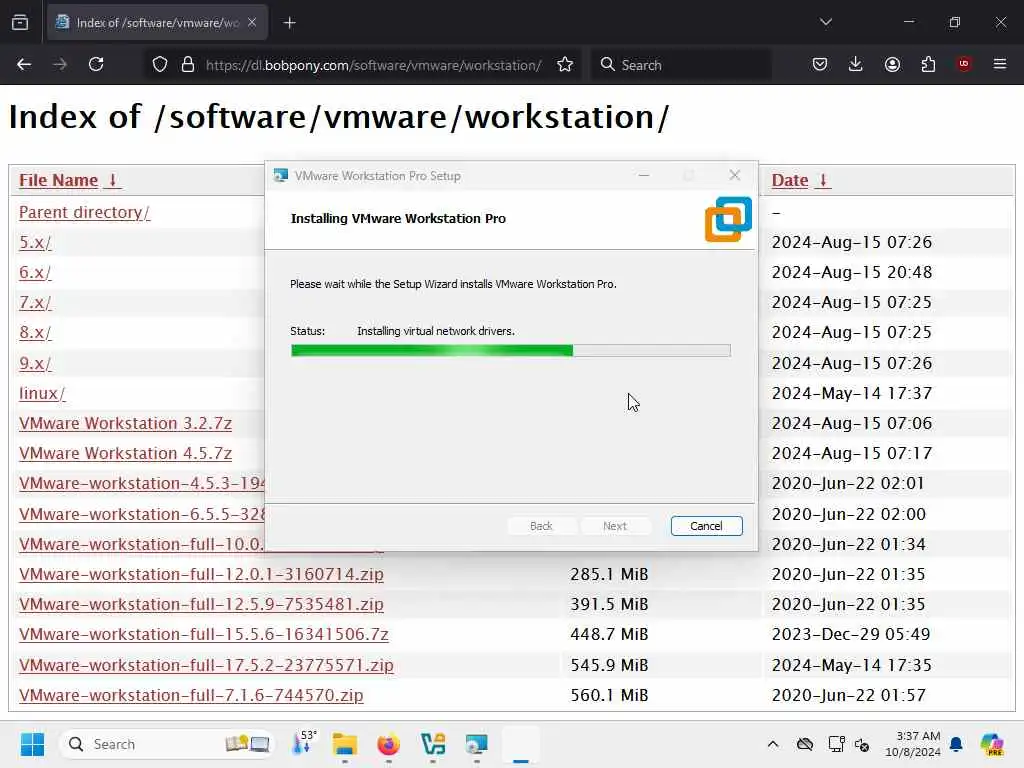Click the setup installation progress bar
This screenshot has height=768, width=1024.
pyautogui.click(x=511, y=351)
